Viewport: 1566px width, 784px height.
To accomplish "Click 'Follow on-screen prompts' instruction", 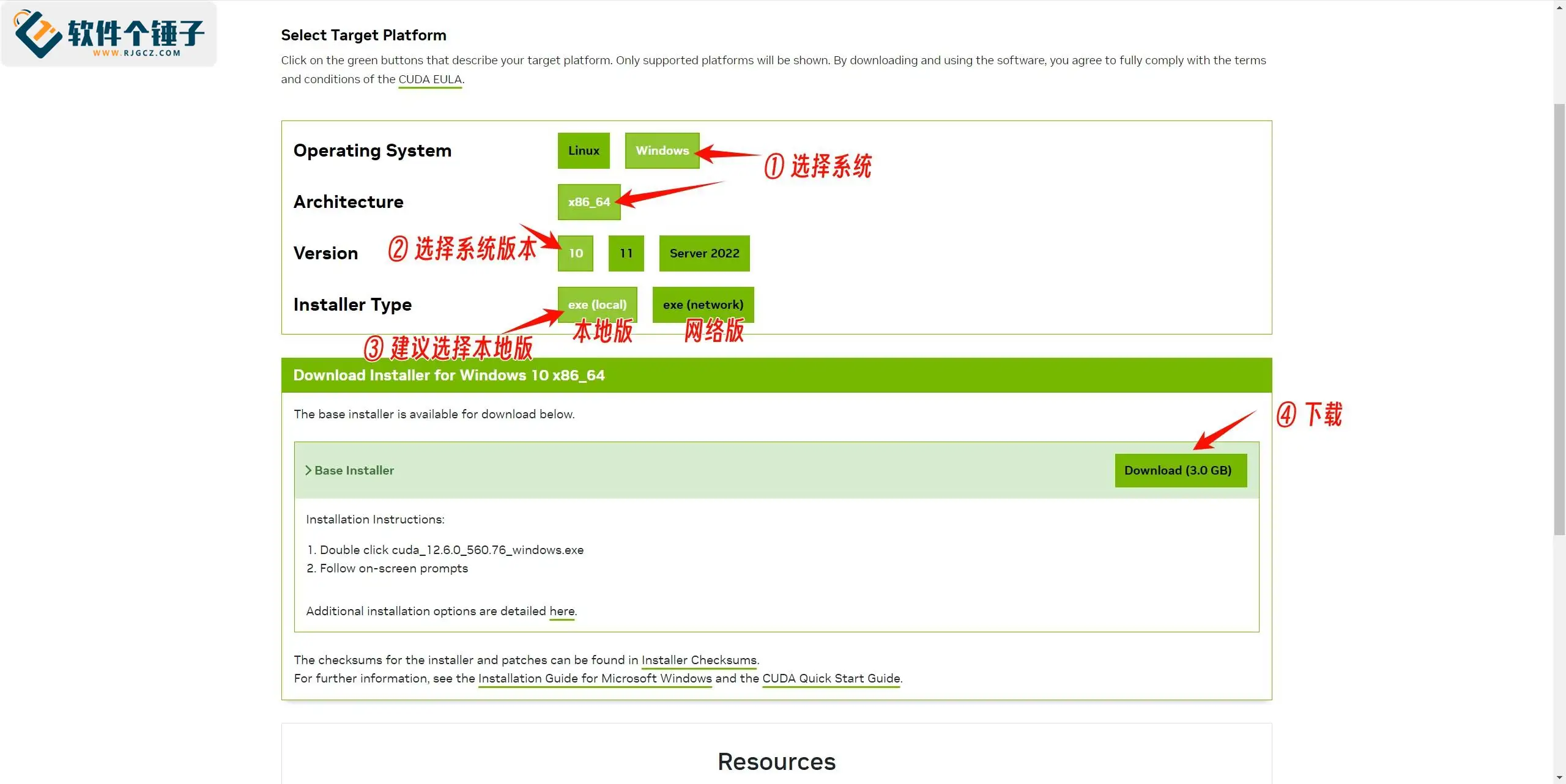I will [x=387, y=568].
